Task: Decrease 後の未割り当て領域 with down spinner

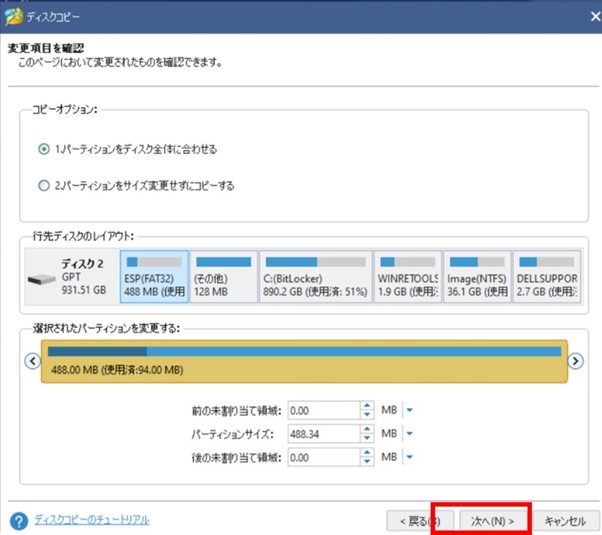Action: point(367,462)
